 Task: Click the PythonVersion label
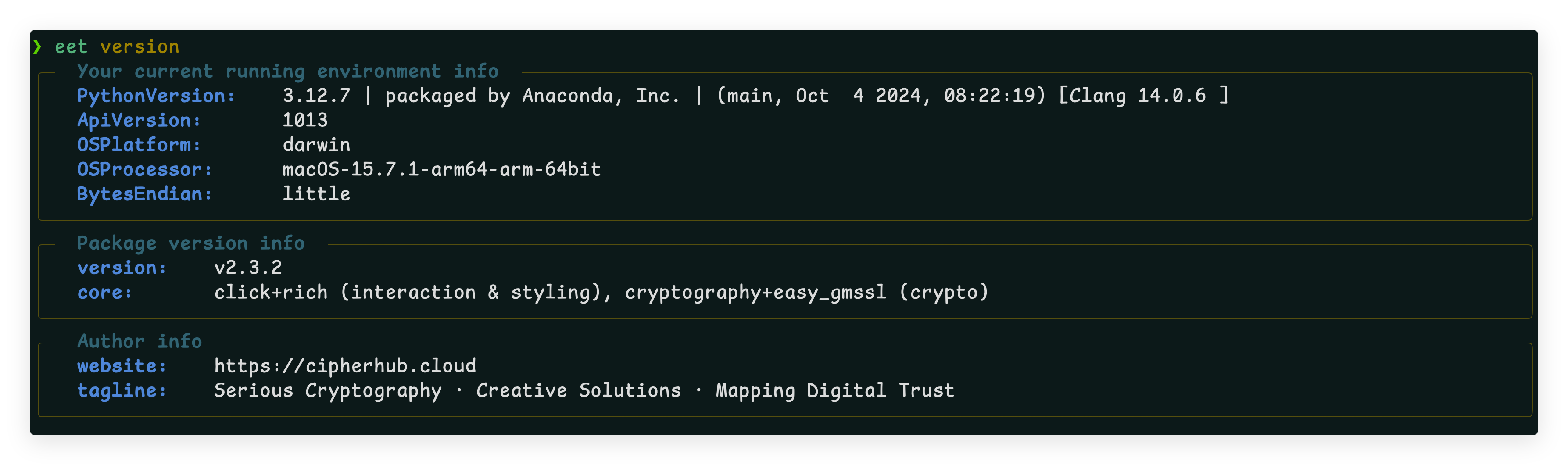click(x=155, y=96)
